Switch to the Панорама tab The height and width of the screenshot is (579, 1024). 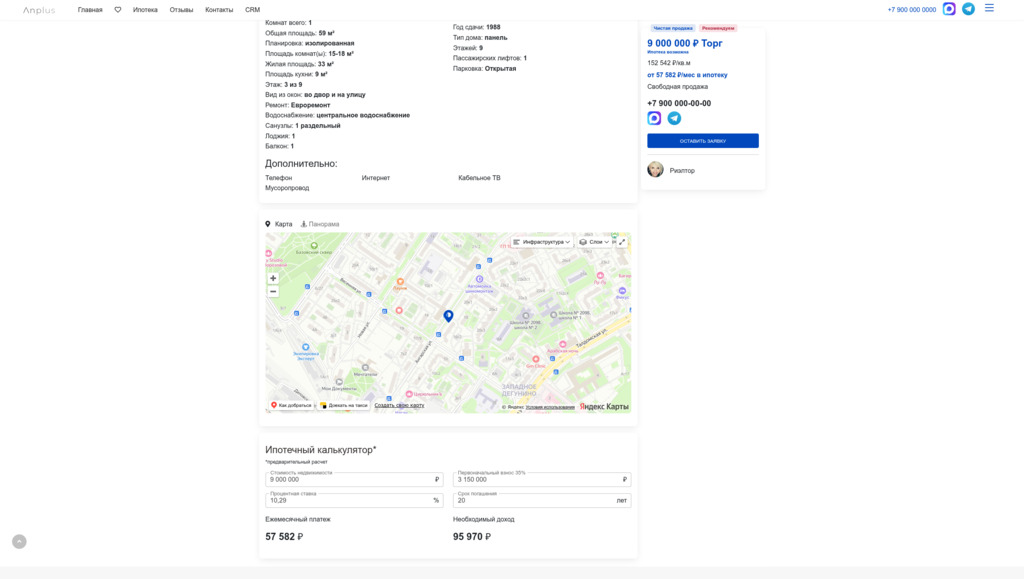coord(320,224)
